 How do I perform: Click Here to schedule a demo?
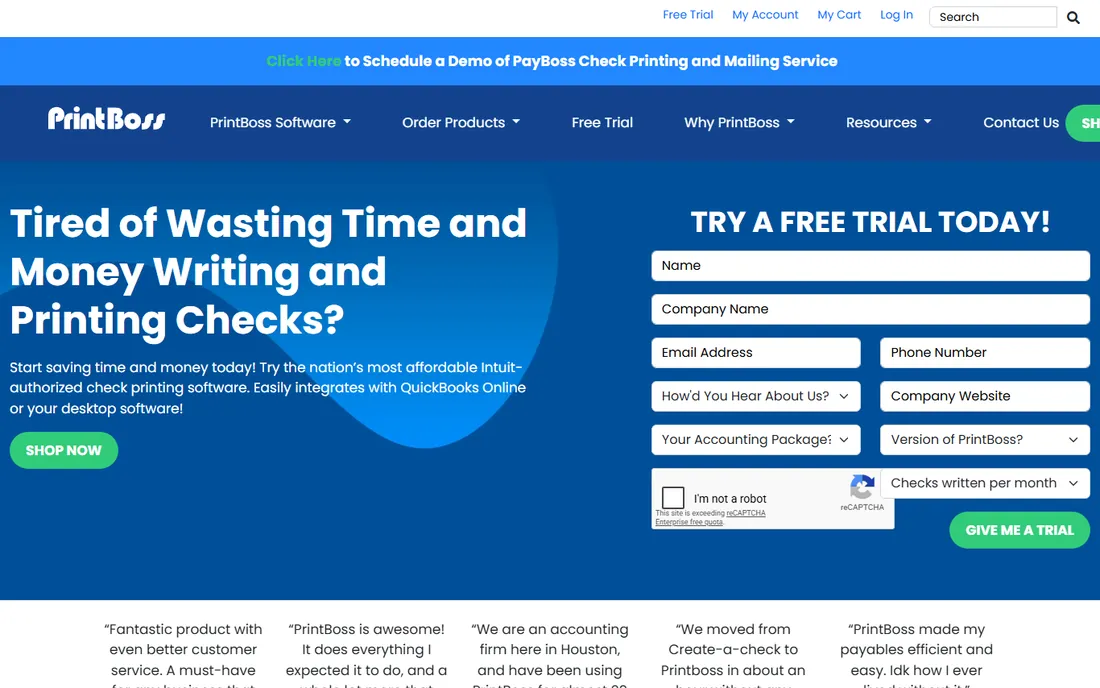[x=304, y=61]
